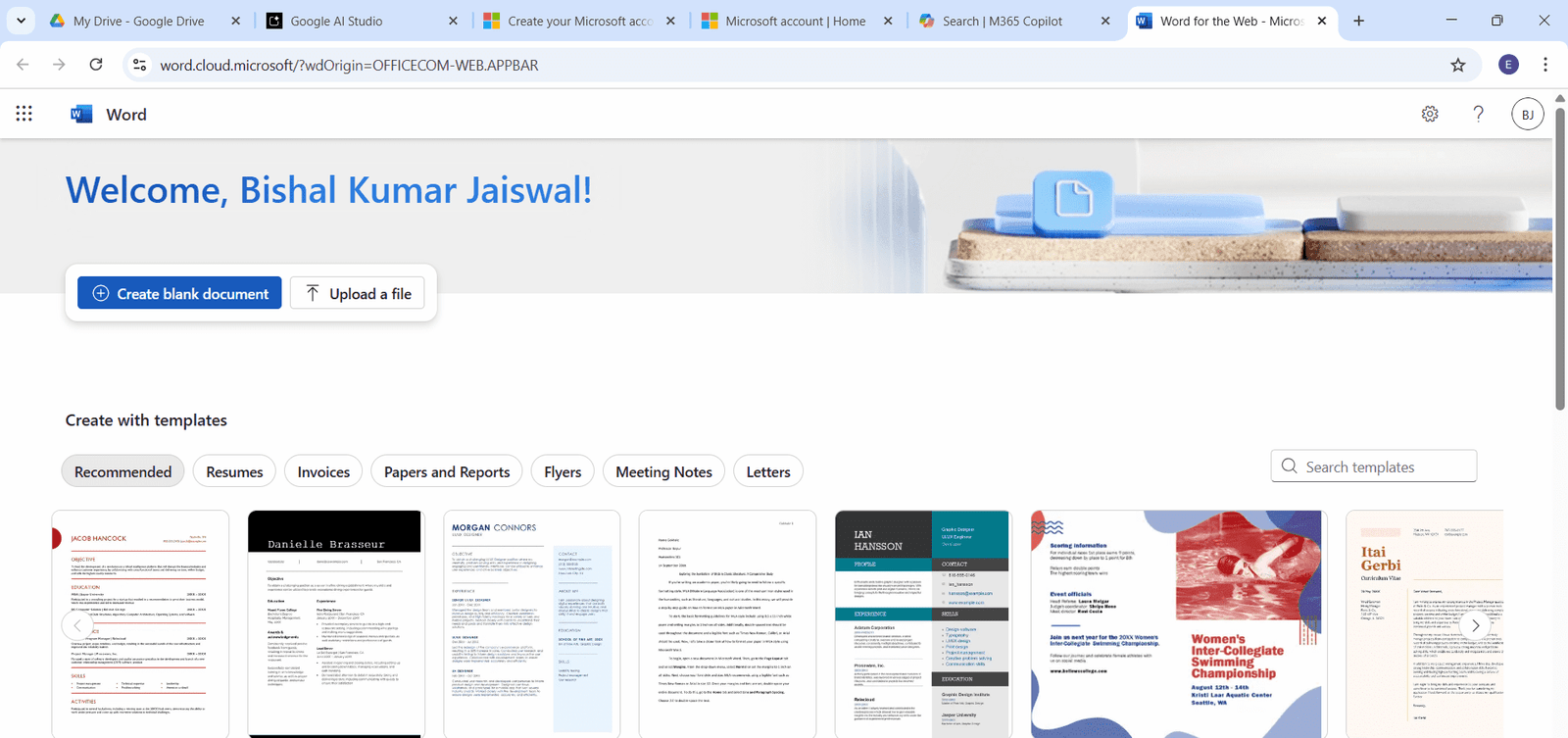Open the Microsoft 365 app launcher grid

click(24, 114)
